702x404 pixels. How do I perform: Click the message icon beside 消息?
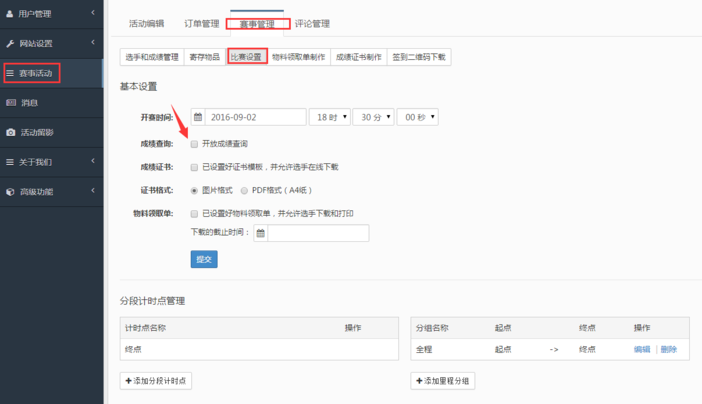pyautogui.click(x=10, y=102)
